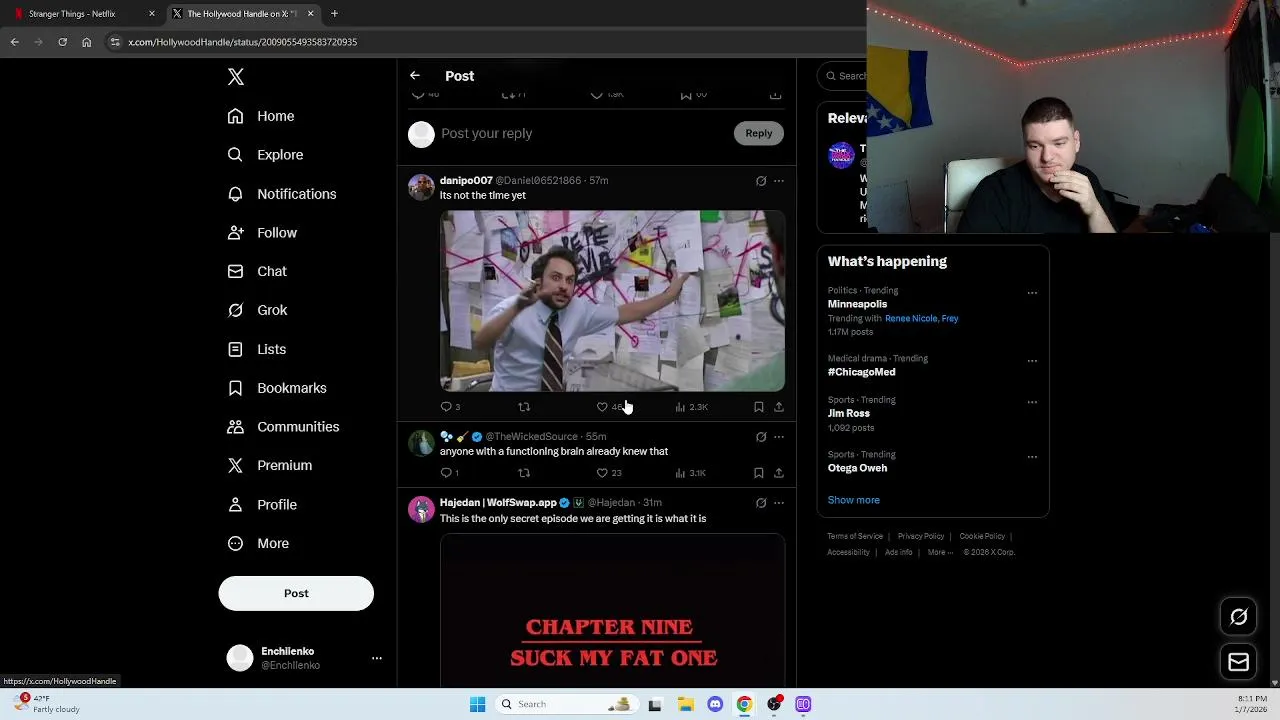
Task: Click the back arrow next to Post
Action: 415,76
